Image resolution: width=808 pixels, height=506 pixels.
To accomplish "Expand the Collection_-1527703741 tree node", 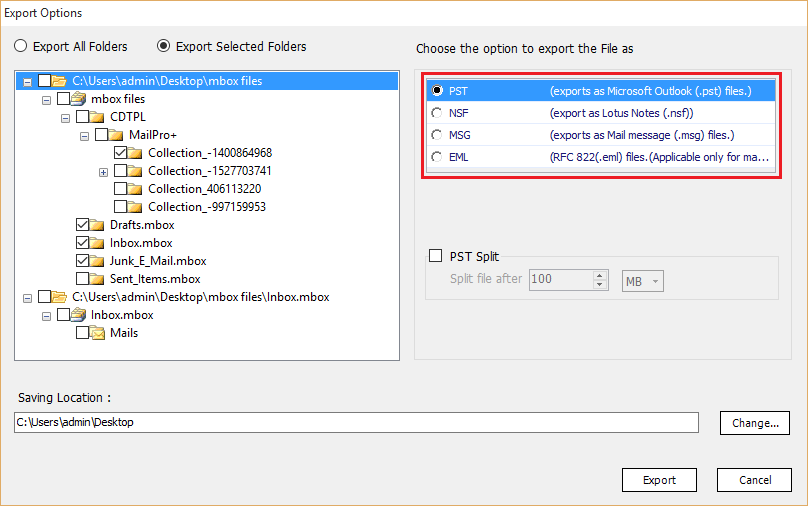I will tap(104, 171).
